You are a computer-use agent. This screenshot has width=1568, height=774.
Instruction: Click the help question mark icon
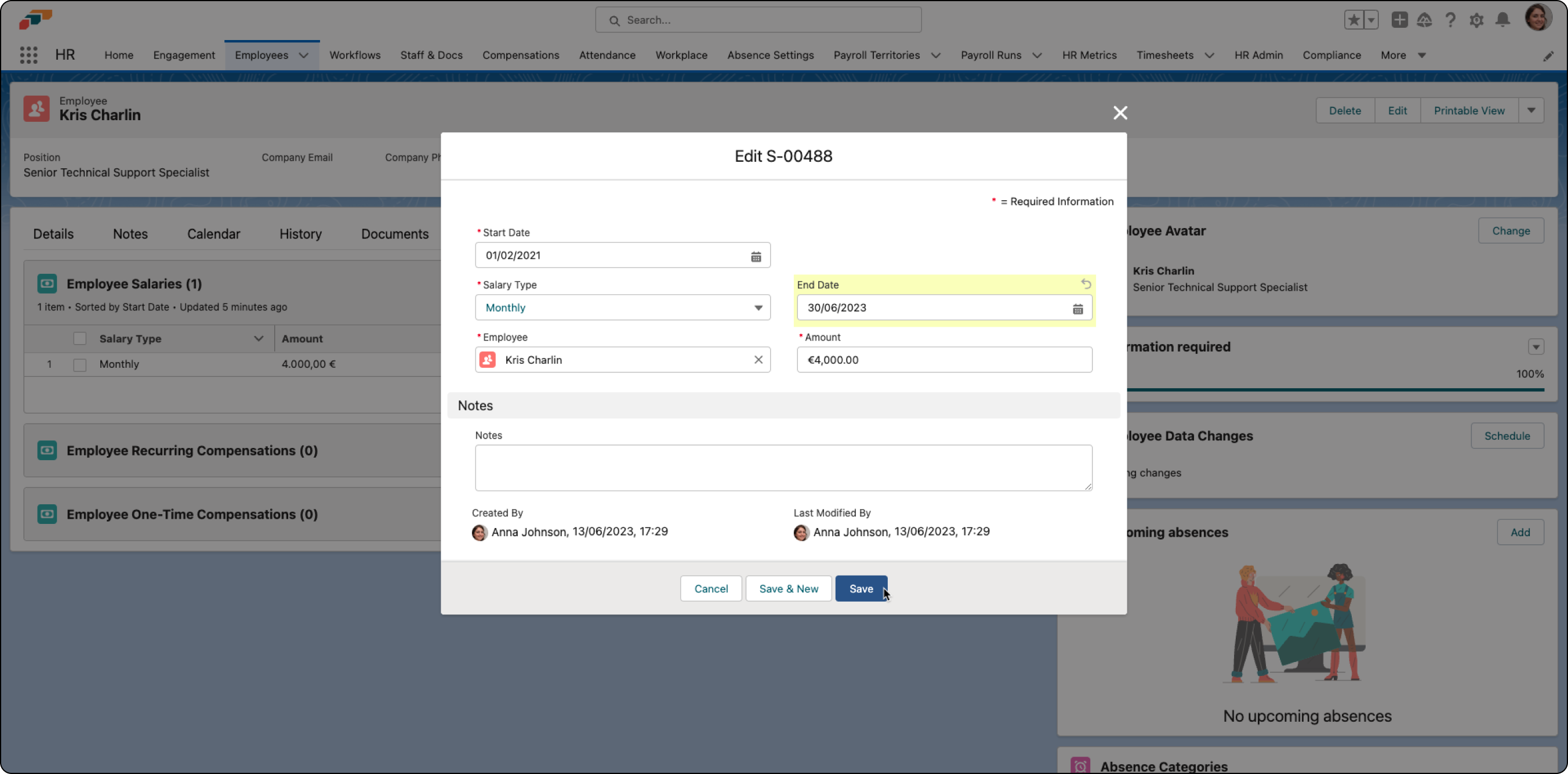(1450, 20)
